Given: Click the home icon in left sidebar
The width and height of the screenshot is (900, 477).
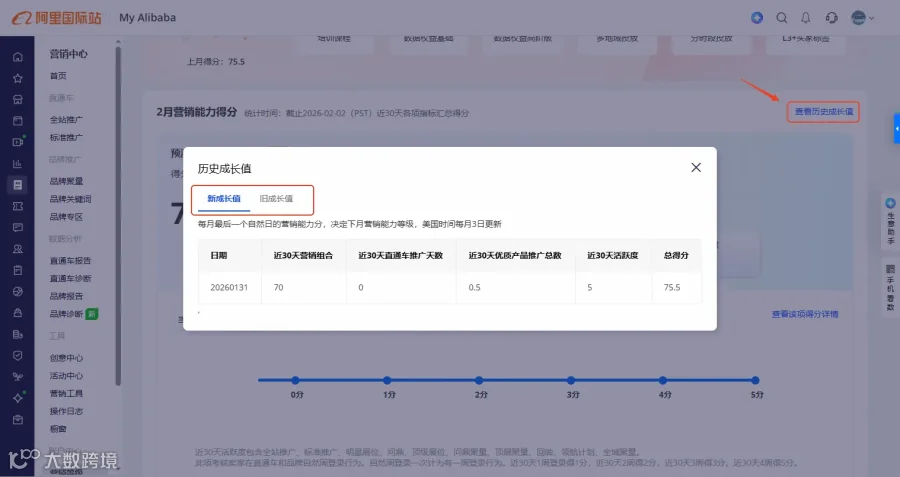Looking at the screenshot, I should (18, 57).
